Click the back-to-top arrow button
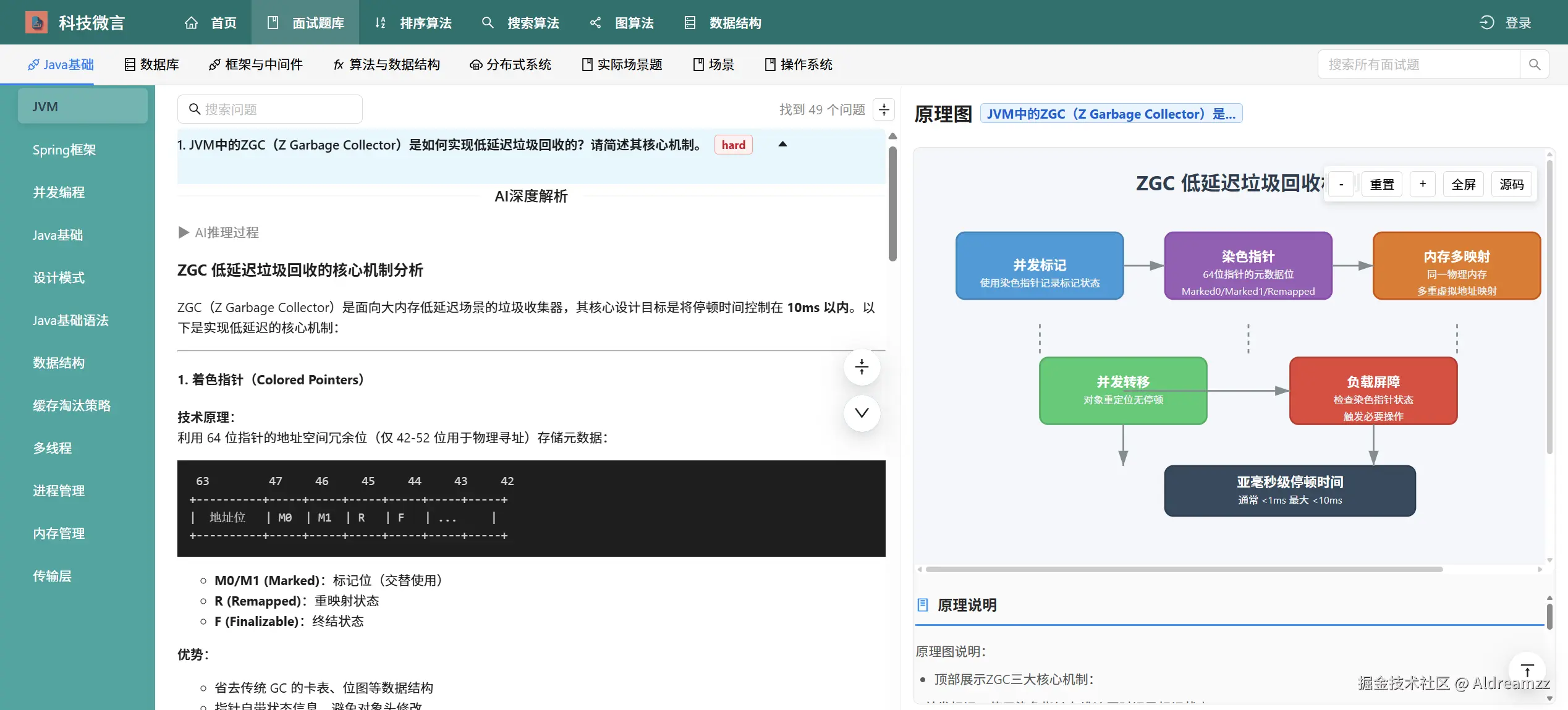The image size is (1568, 710). pos(1527,670)
